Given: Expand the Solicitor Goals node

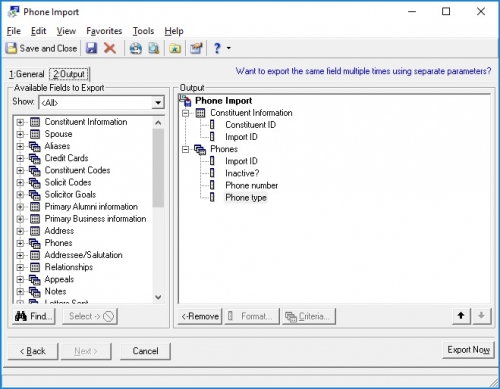Looking at the screenshot, I should click(20, 195).
